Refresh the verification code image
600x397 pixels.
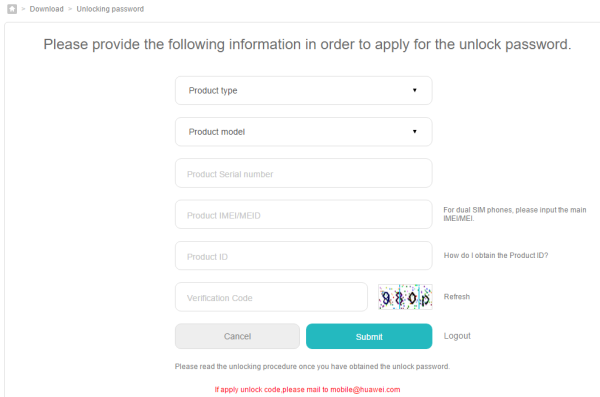click(457, 297)
